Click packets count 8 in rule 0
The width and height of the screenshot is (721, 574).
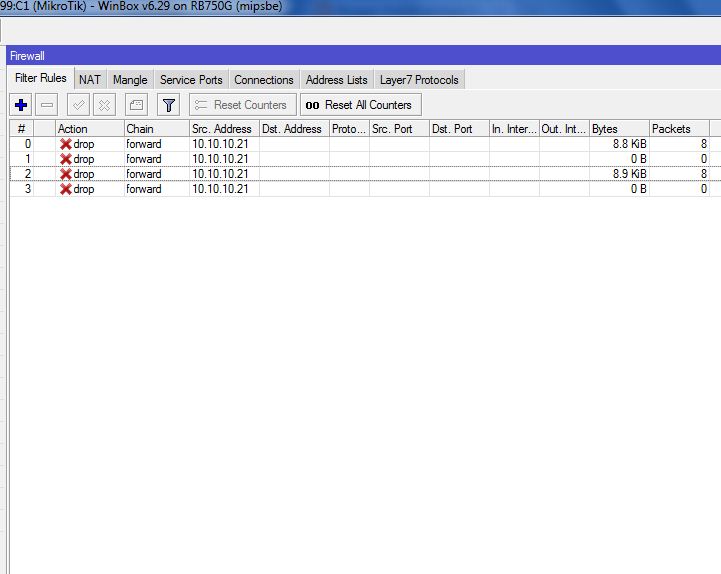(x=704, y=144)
